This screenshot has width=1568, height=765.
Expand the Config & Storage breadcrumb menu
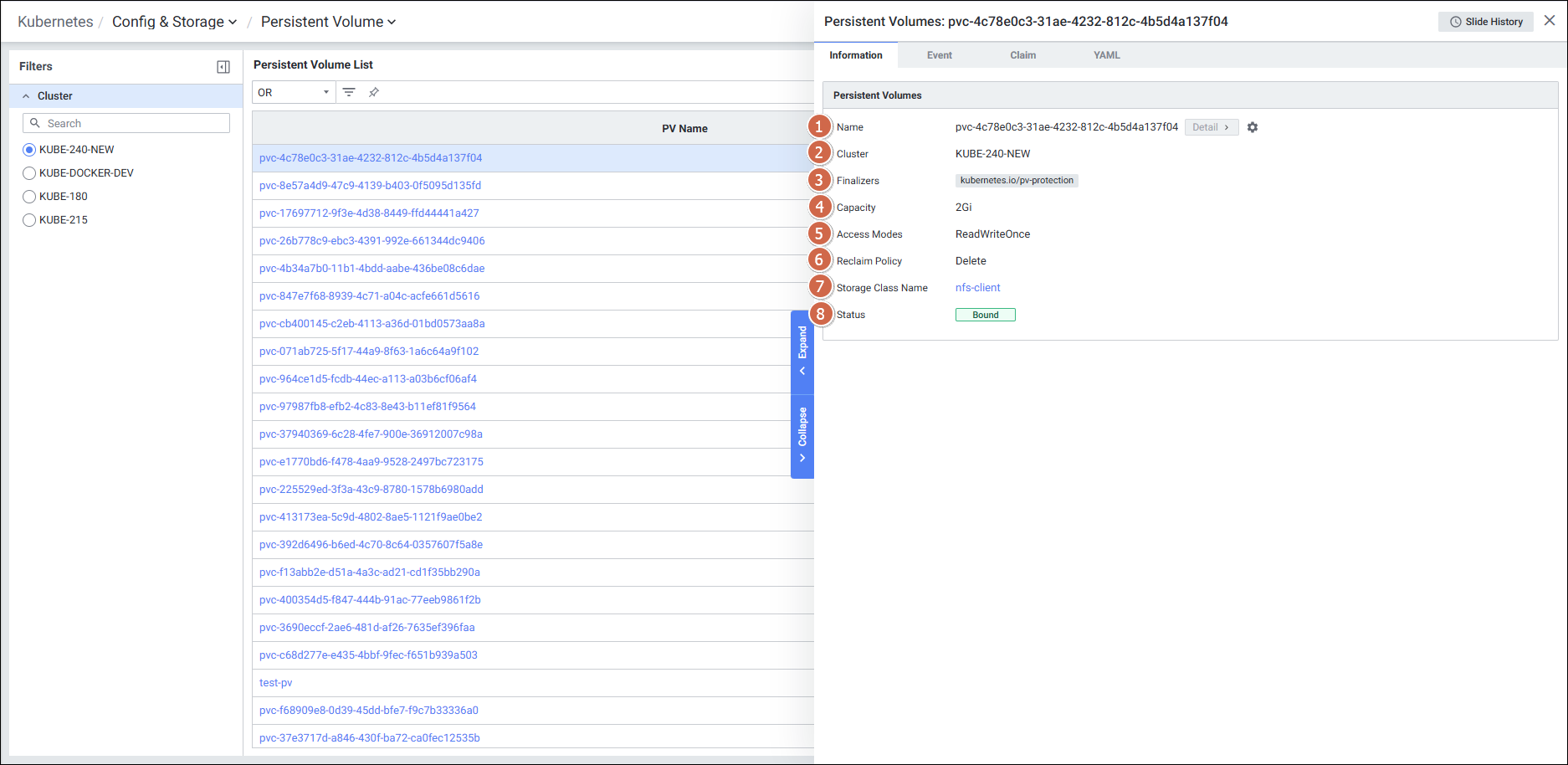pos(174,22)
